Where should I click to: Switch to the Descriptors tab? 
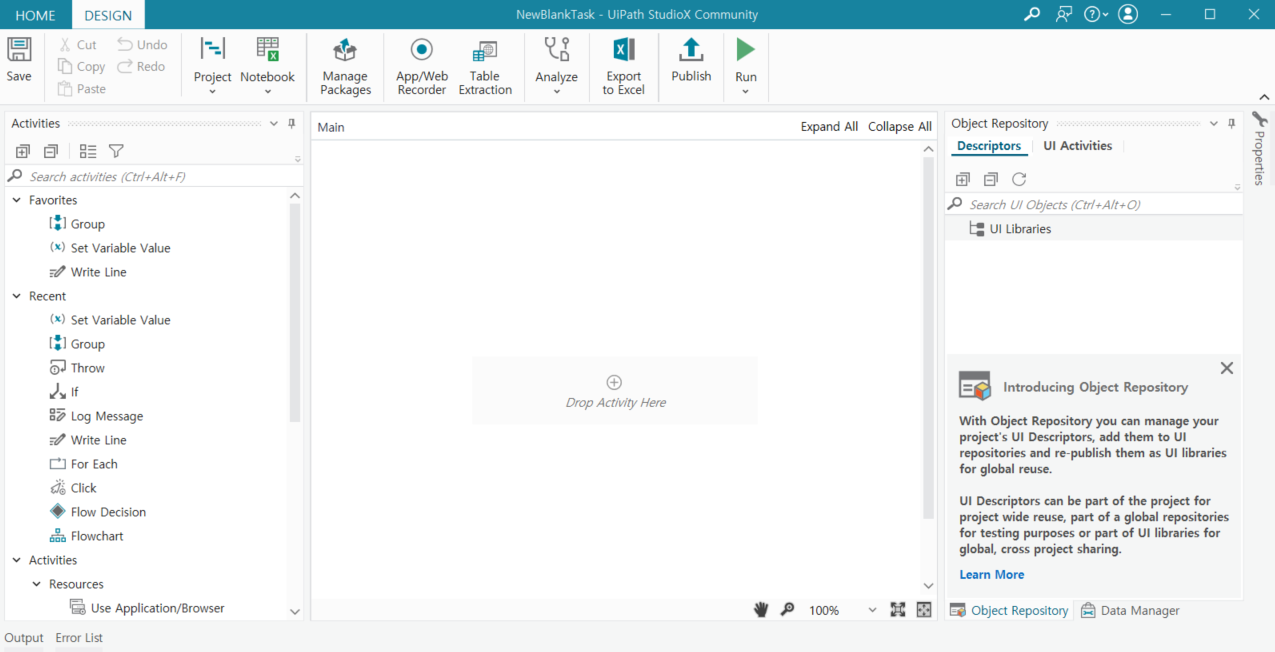click(x=989, y=146)
